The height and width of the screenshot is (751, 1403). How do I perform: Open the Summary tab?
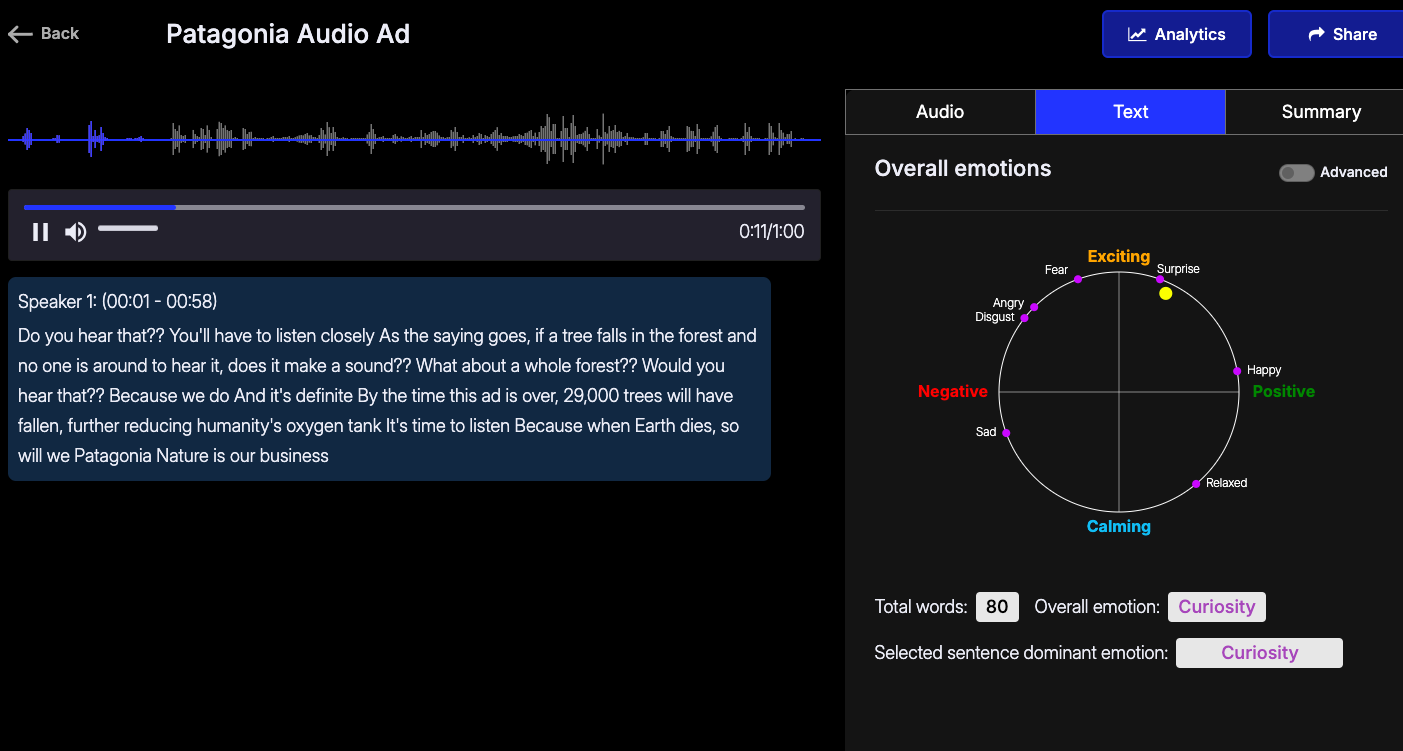(1314, 112)
